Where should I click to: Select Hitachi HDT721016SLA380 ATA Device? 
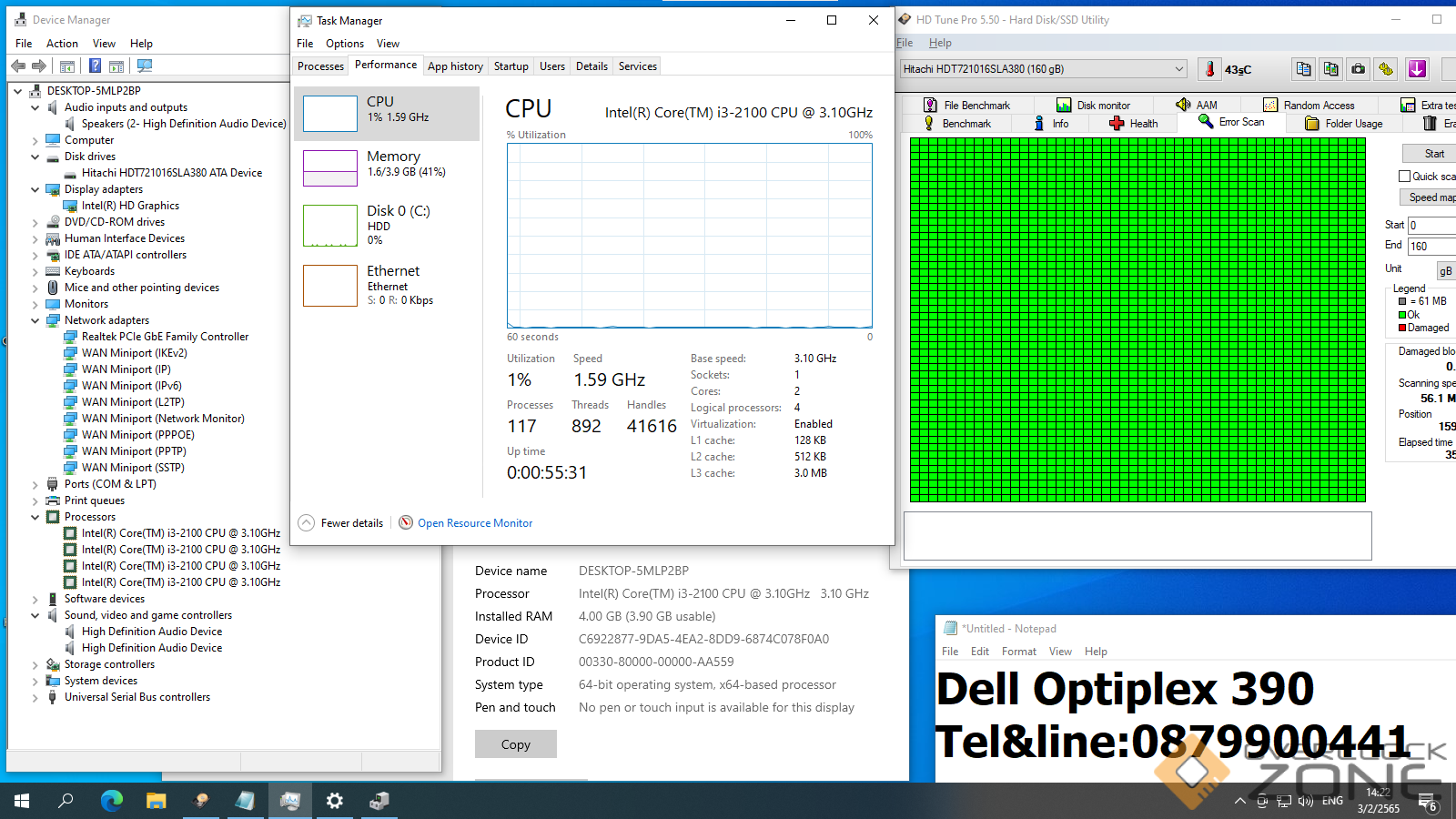click(x=172, y=173)
